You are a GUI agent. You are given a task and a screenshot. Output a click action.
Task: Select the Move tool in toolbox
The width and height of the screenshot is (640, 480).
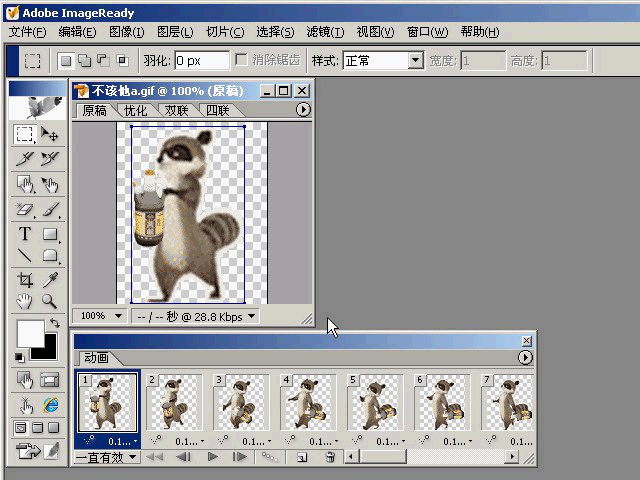[x=50, y=134]
